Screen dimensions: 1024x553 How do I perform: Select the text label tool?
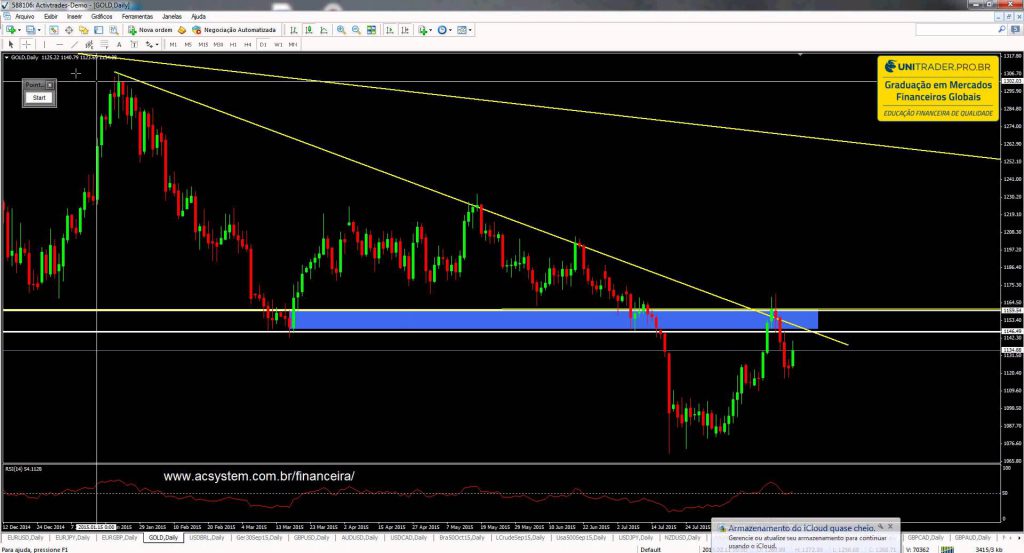134,44
